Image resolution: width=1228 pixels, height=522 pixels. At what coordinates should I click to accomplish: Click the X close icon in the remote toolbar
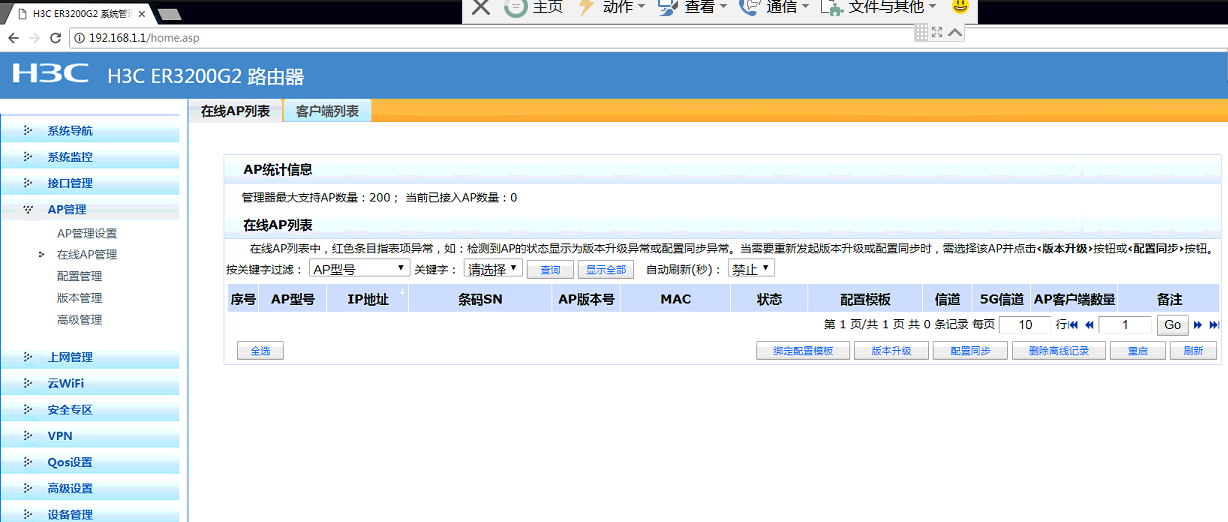point(481,7)
